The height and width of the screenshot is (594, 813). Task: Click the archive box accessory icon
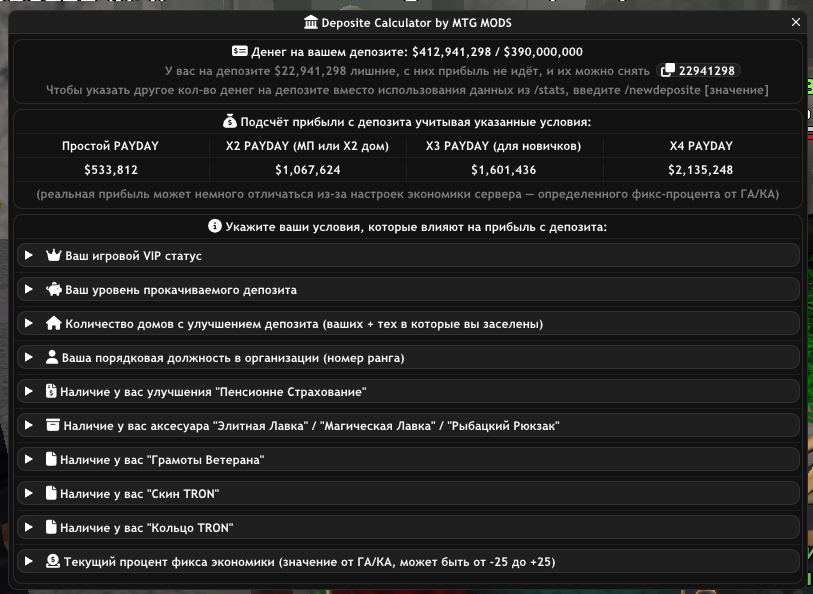(x=53, y=425)
